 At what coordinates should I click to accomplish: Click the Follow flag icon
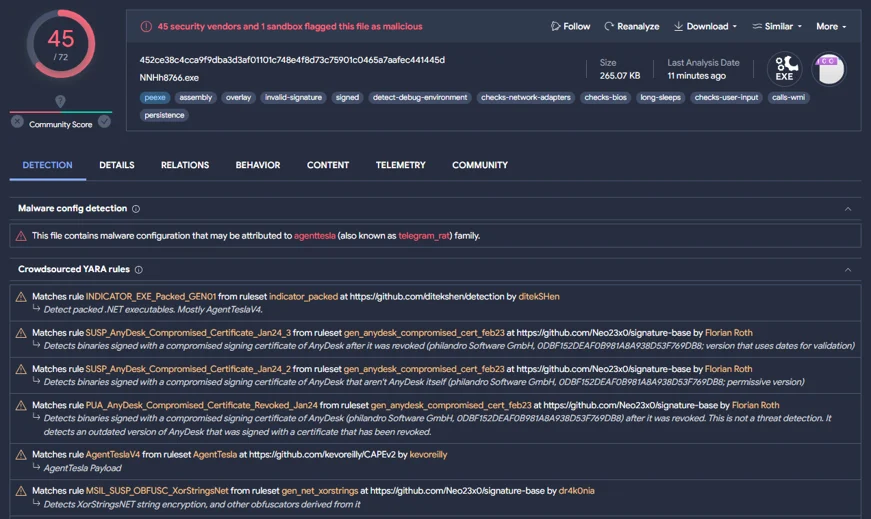555,26
